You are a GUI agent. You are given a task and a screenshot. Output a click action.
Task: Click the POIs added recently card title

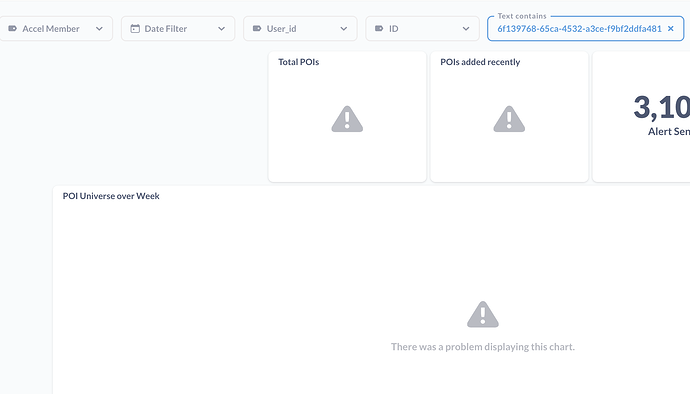pos(480,62)
